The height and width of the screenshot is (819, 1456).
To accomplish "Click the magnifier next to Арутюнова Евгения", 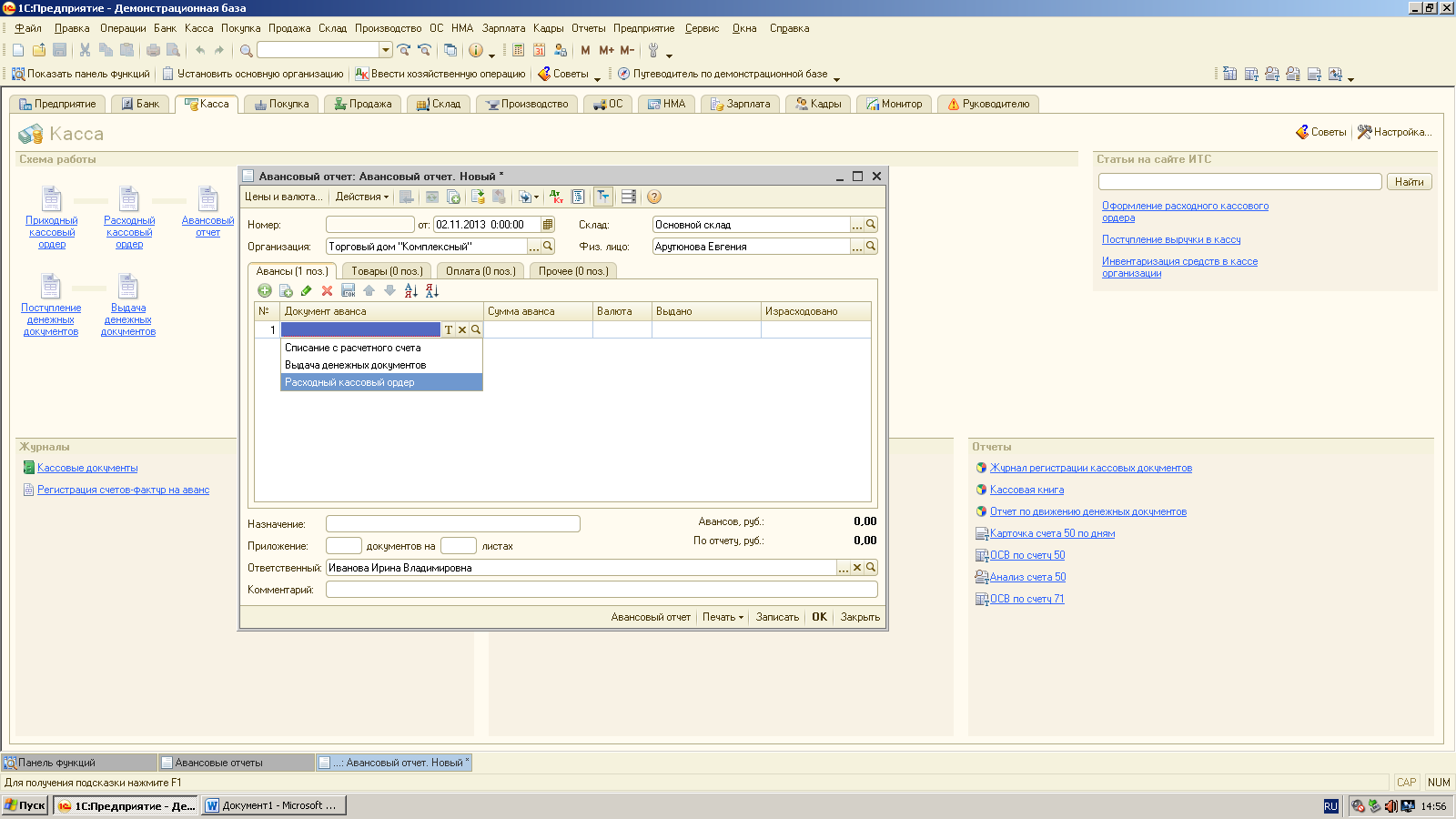I will pos(871,246).
